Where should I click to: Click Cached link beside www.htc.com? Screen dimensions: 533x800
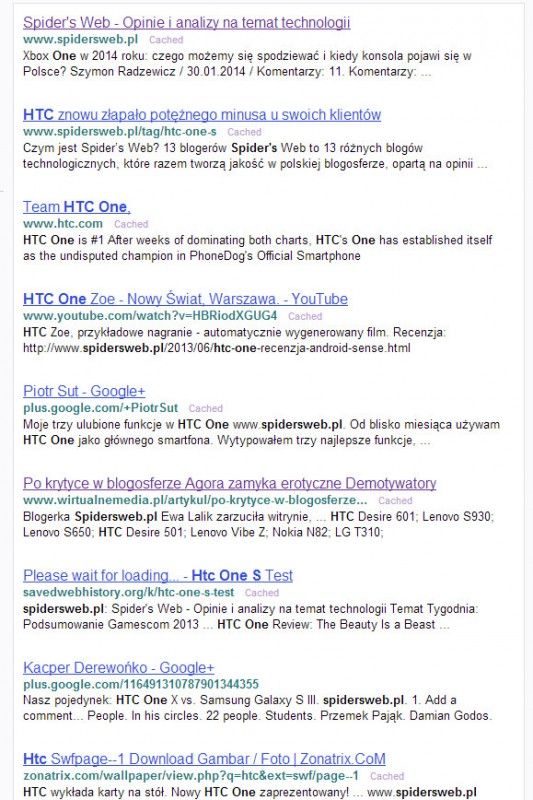[x=131, y=224]
